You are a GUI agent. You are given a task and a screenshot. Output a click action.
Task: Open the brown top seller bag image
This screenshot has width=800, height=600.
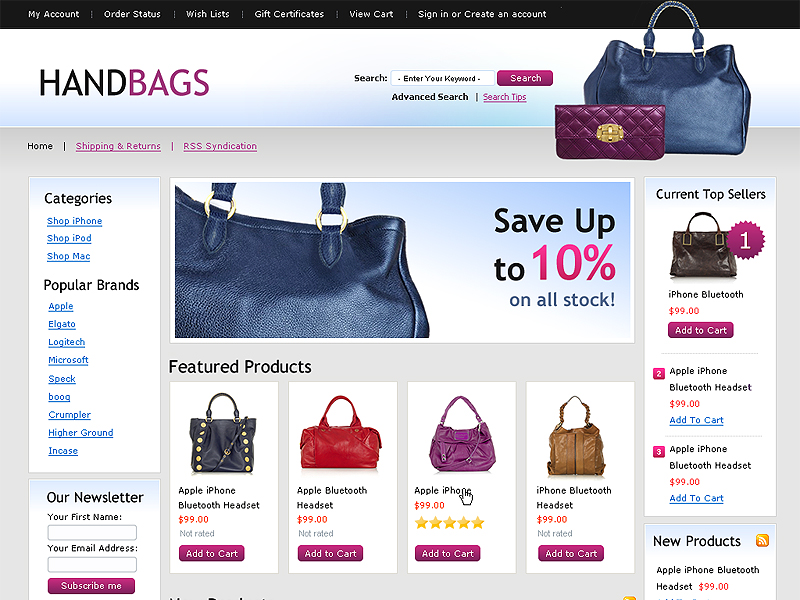tap(703, 246)
